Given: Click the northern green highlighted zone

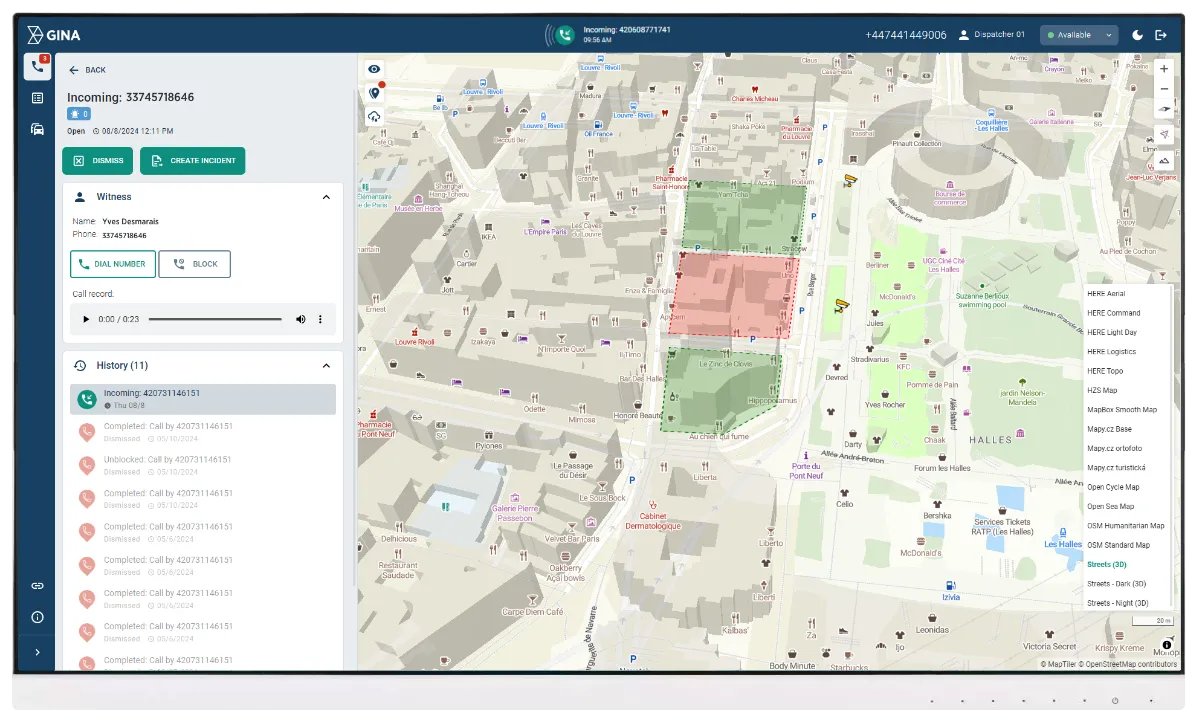Looking at the screenshot, I should [x=745, y=217].
